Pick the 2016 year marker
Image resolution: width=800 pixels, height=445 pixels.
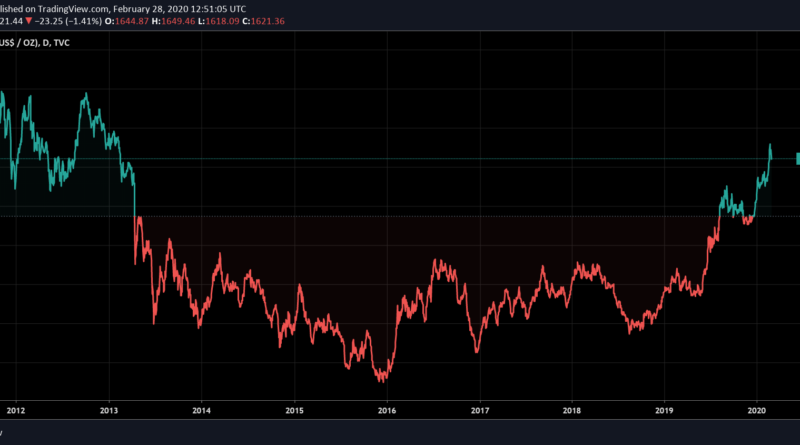[x=387, y=409]
